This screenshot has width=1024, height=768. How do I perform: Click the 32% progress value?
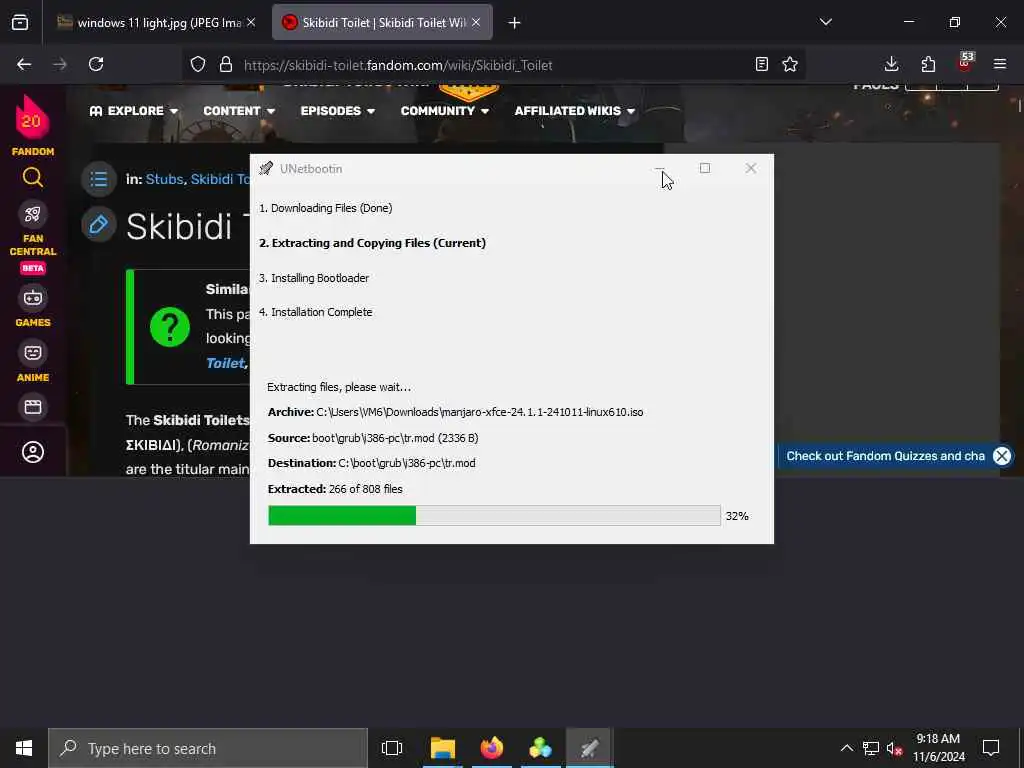coord(737,516)
